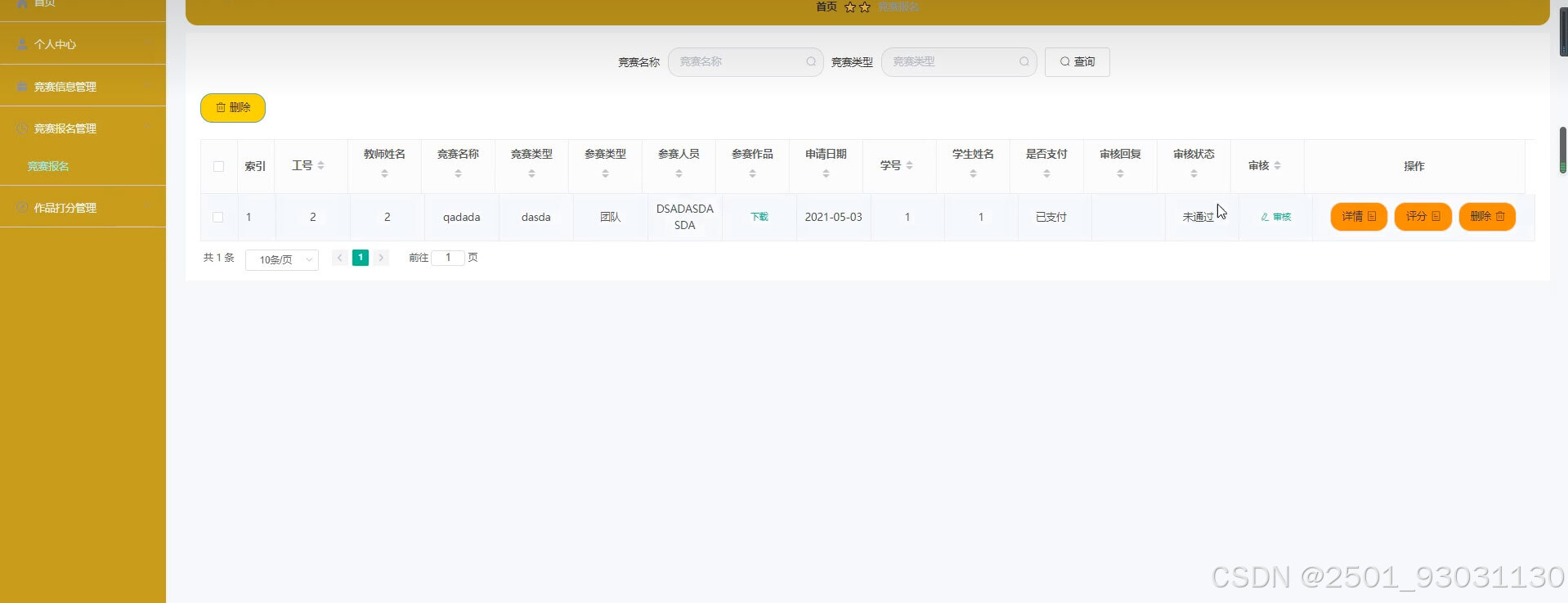Click the star icons in breadcrumb
The height and width of the screenshot is (603, 1568).
pyautogui.click(x=858, y=7)
